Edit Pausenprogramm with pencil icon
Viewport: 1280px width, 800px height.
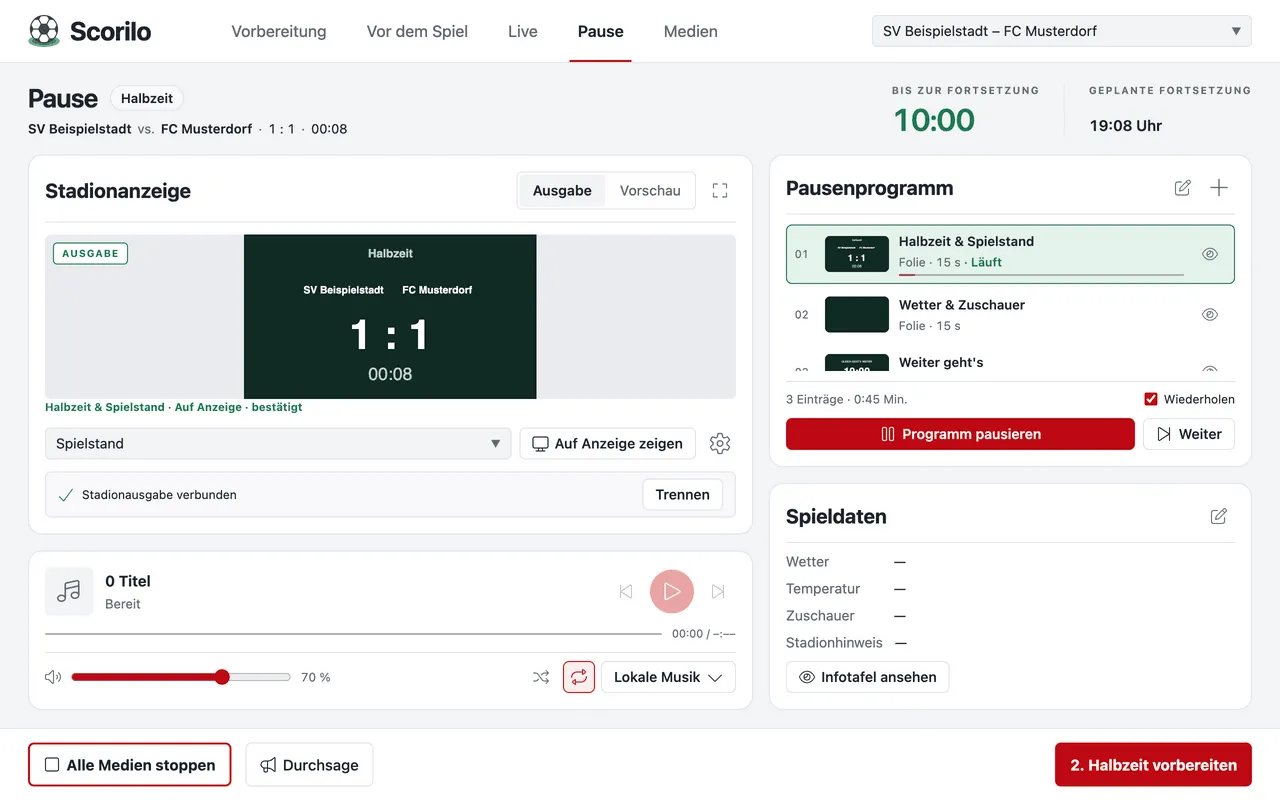(1183, 188)
